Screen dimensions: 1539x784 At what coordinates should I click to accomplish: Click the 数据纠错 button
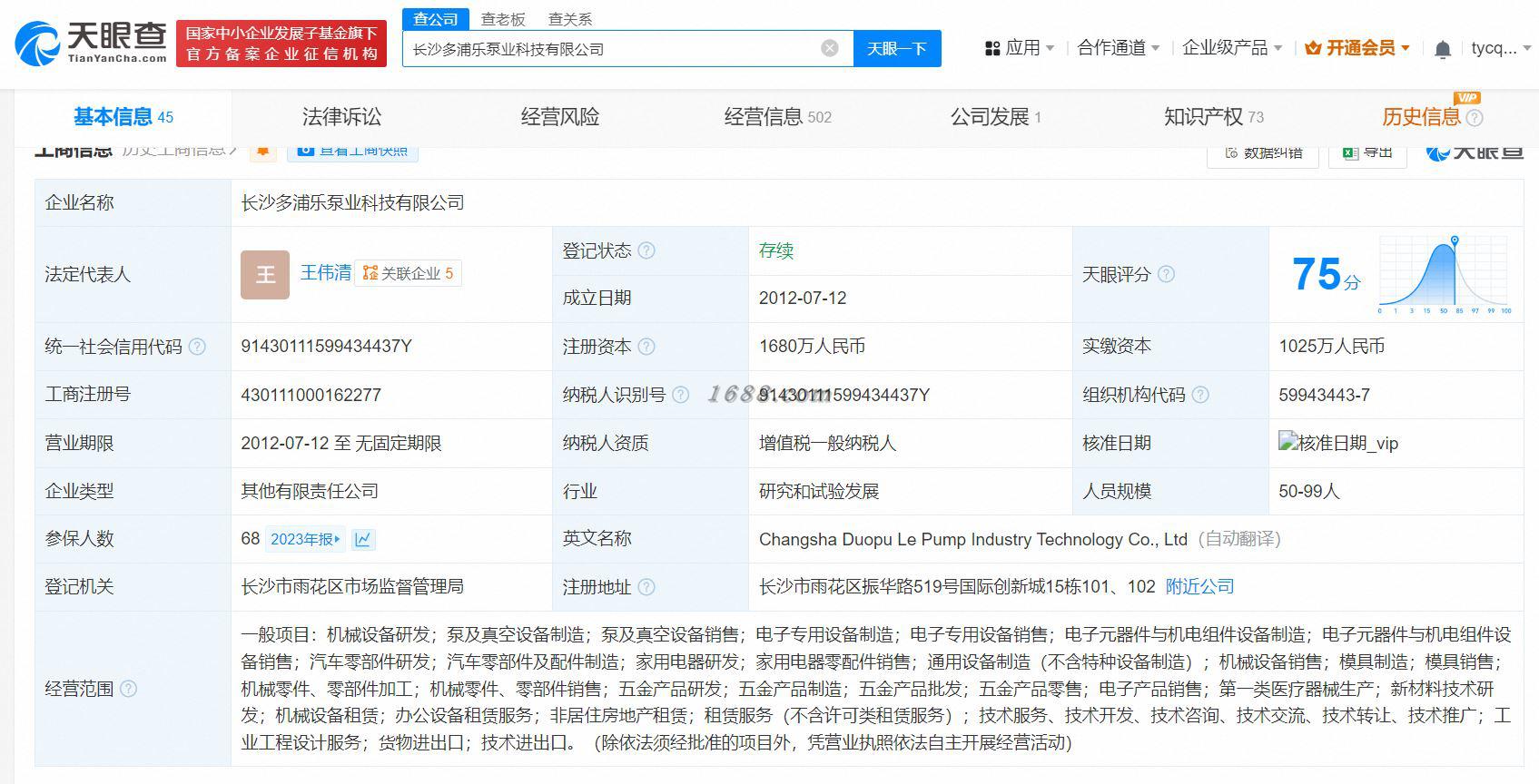point(1263,152)
